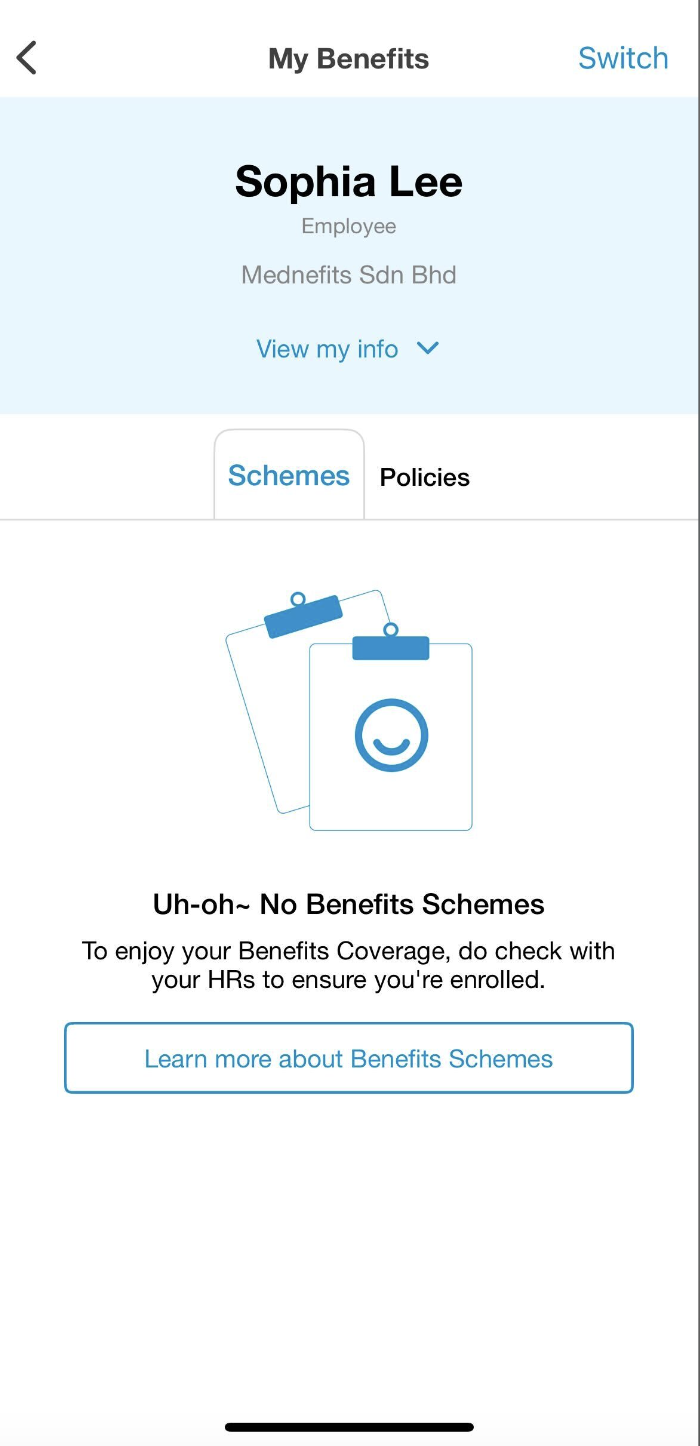Click the Benefits Coverage enrollment message
The image size is (700, 1446).
click(349, 965)
